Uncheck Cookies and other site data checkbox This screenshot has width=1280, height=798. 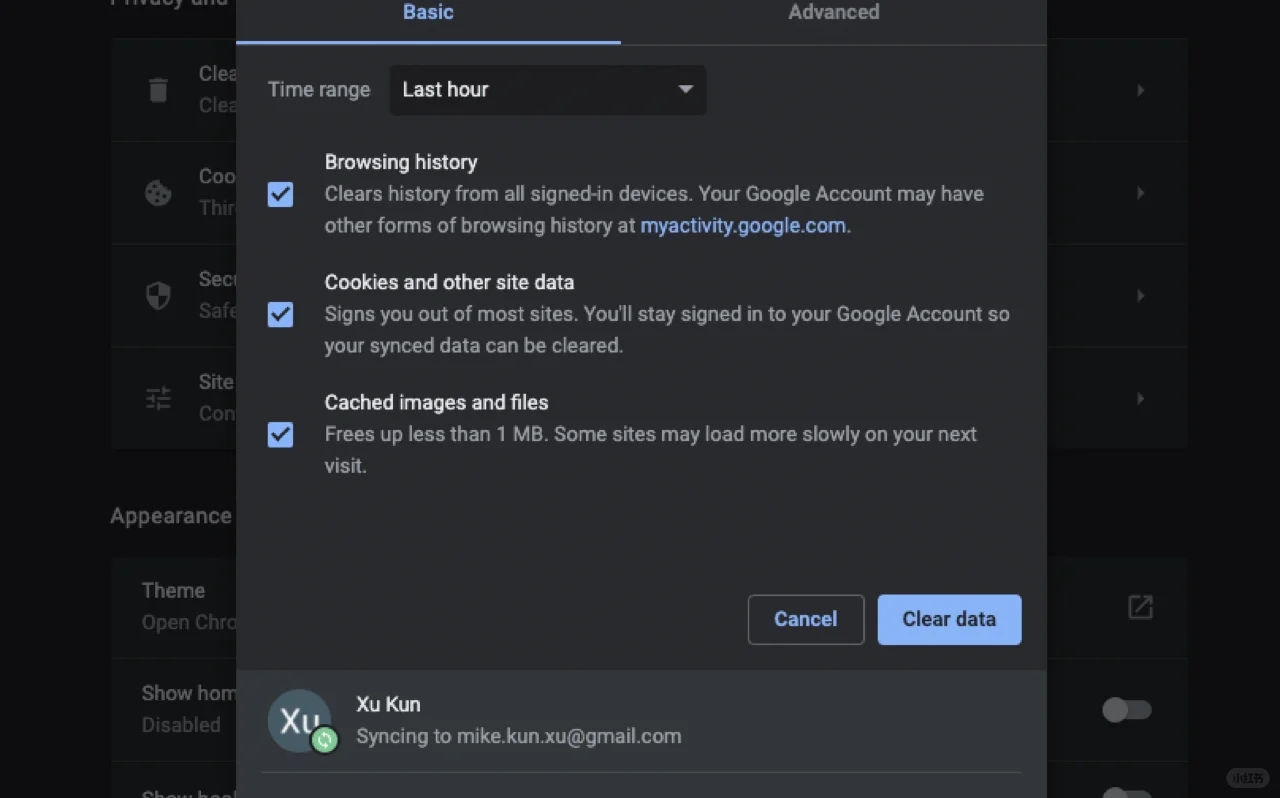[x=281, y=315]
